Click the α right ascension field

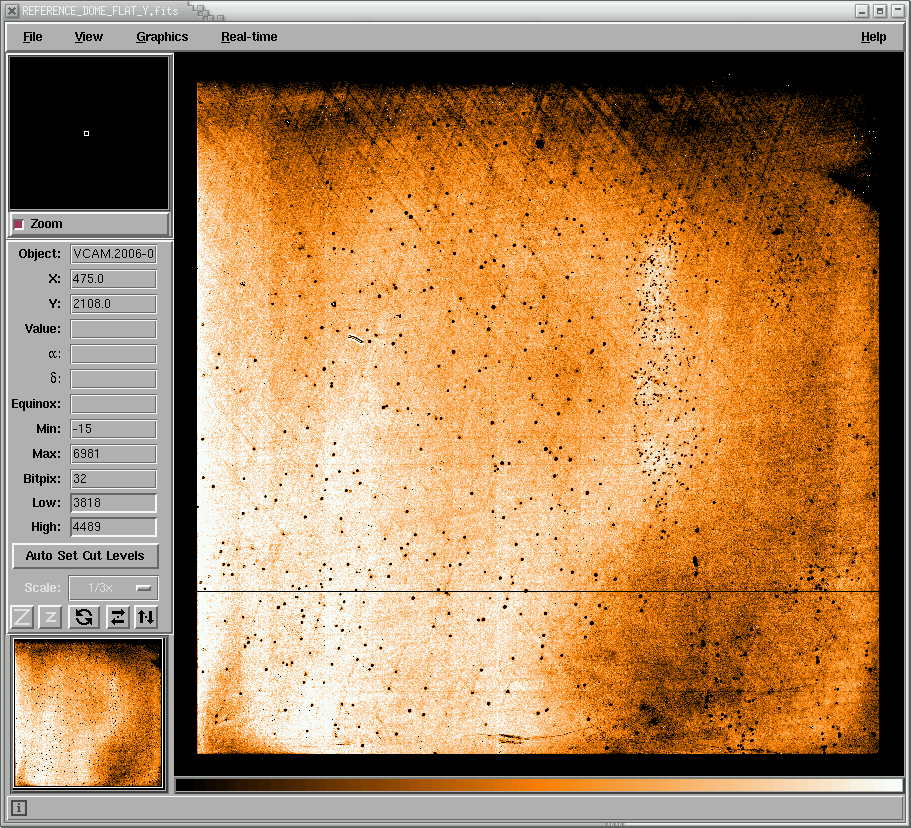(x=113, y=354)
